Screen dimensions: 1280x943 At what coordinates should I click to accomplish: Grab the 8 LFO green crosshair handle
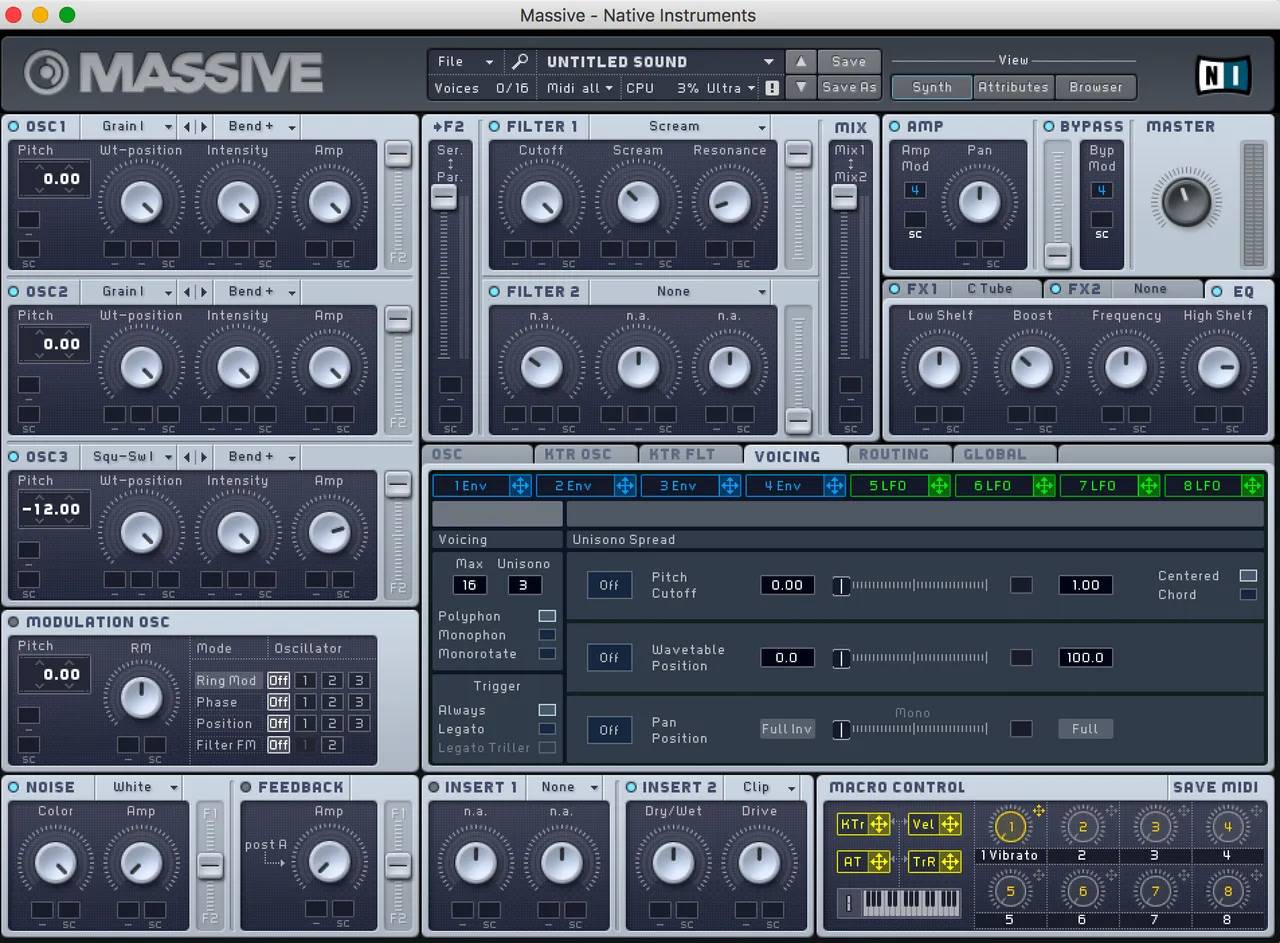[x=1252, y=486]
